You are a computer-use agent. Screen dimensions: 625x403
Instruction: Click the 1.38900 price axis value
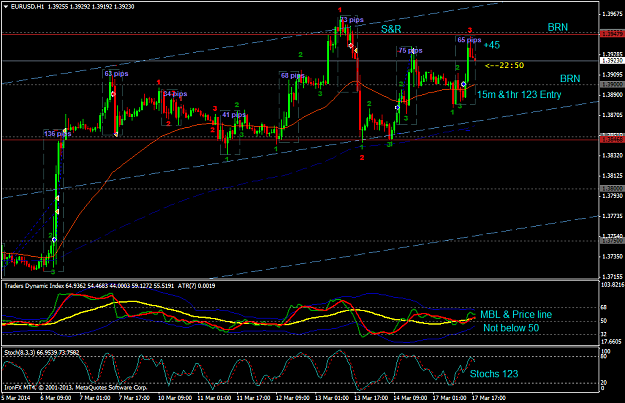pyautogui.click(x=612, y=95)
